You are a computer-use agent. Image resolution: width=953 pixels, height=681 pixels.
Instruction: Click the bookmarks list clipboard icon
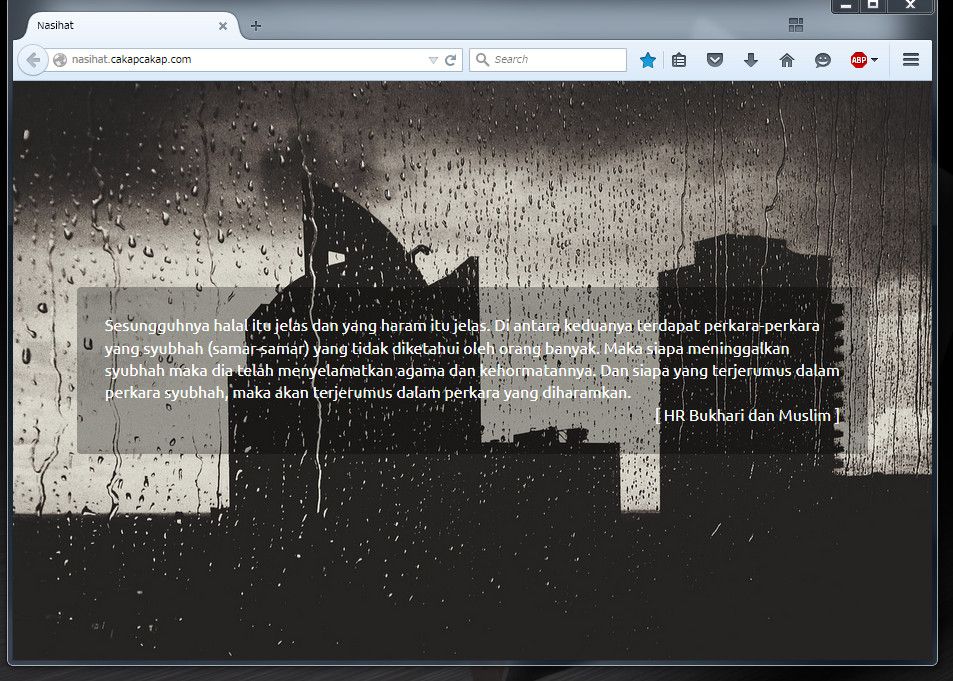679,60
